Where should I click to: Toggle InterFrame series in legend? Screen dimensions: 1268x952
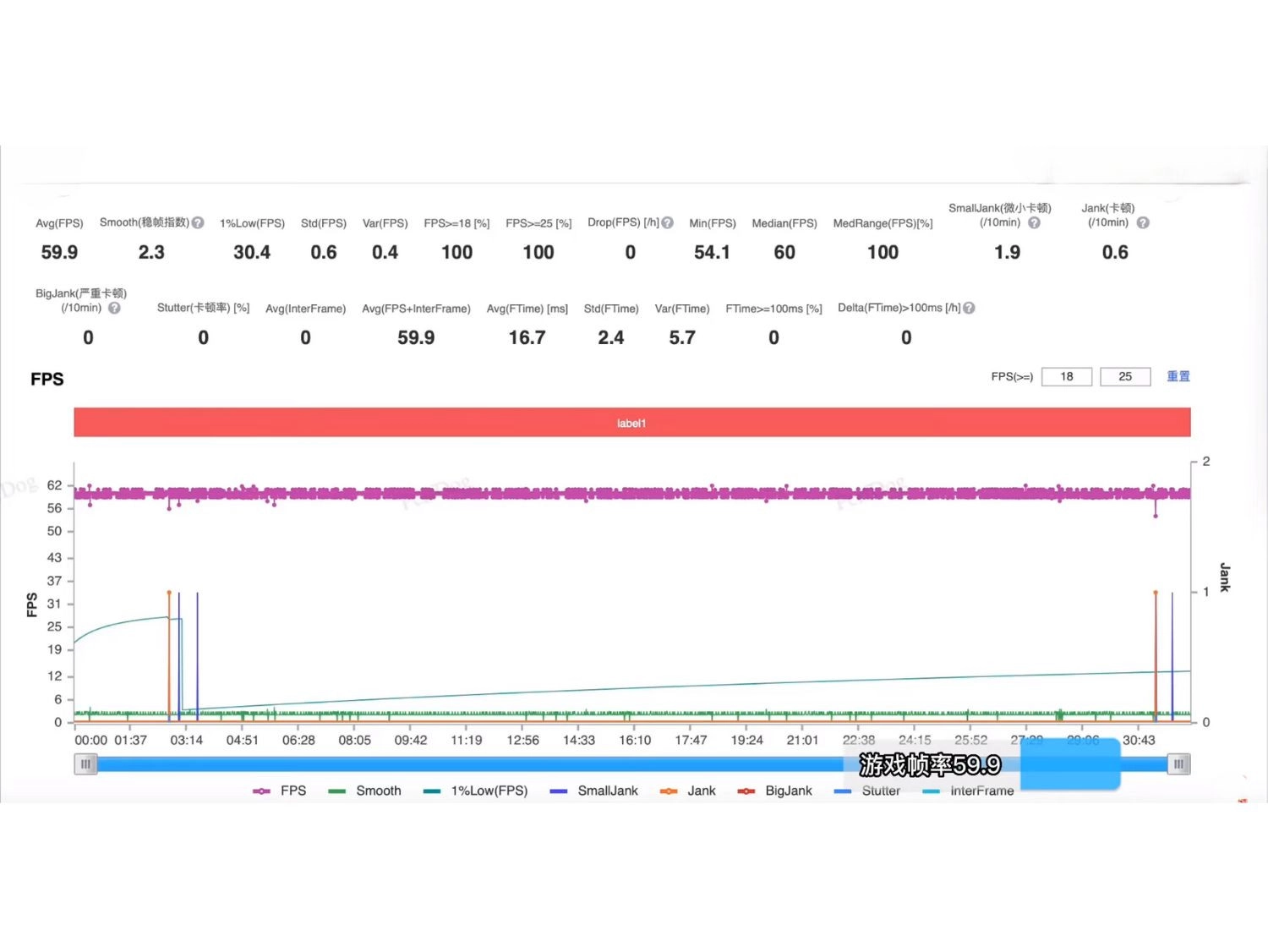click(968, 791)
